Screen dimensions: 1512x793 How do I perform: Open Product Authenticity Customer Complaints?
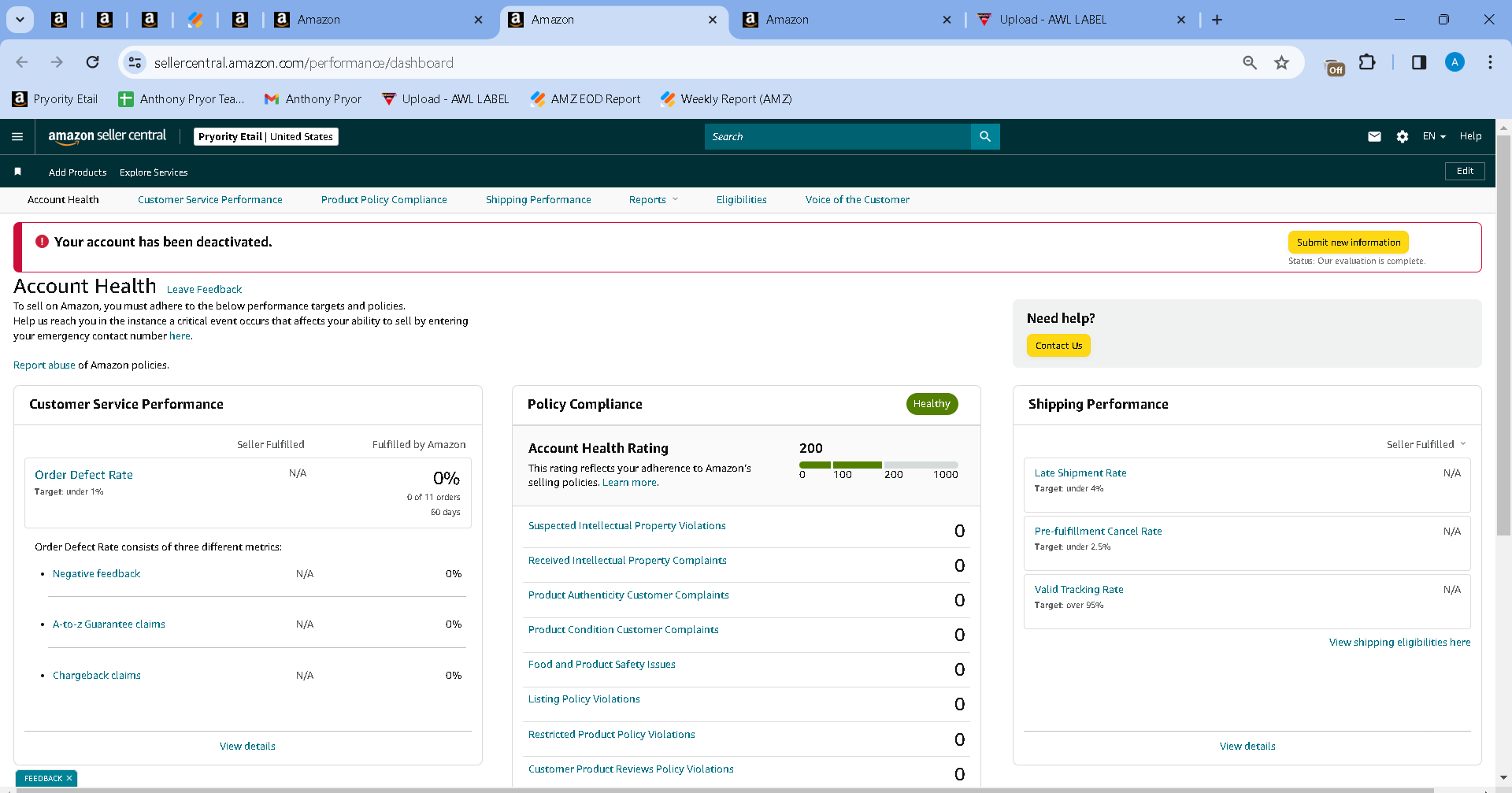pyautogui.click(x=628, y=595)
